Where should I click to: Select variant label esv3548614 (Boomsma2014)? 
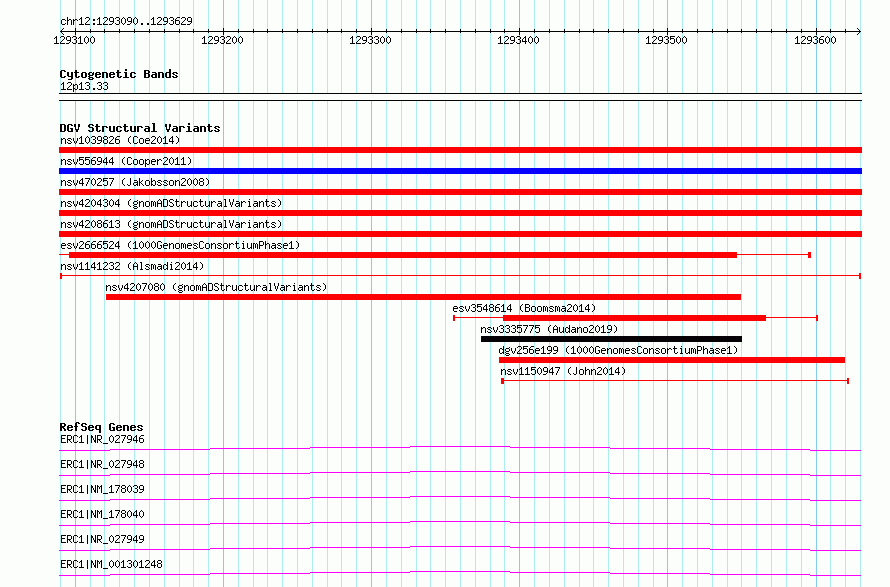(524, 308)
